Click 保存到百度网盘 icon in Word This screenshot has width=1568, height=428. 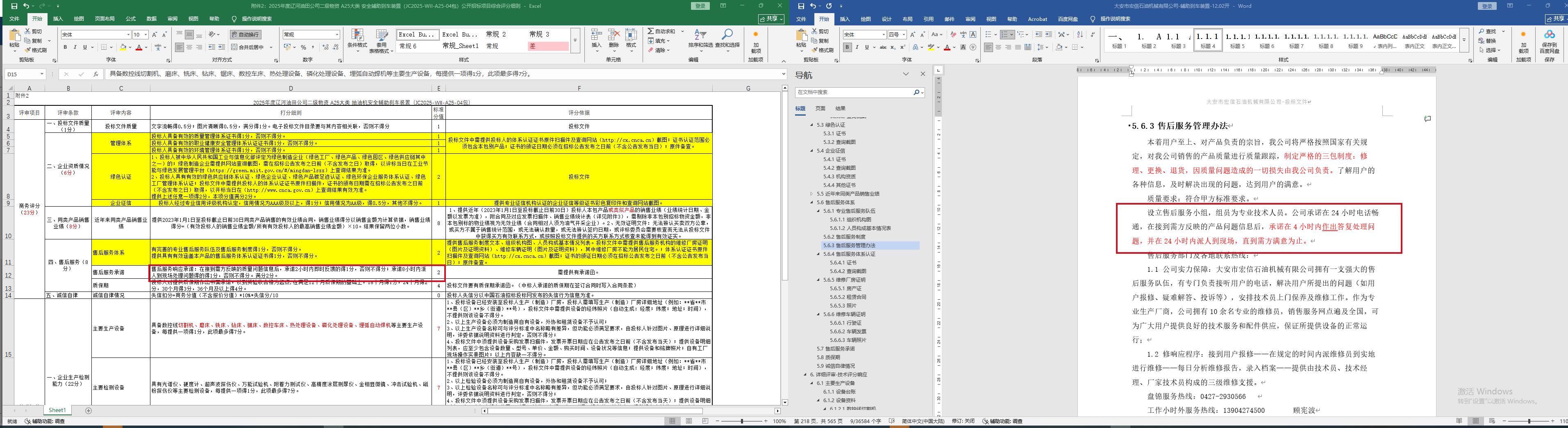(x=1549, y=40)
